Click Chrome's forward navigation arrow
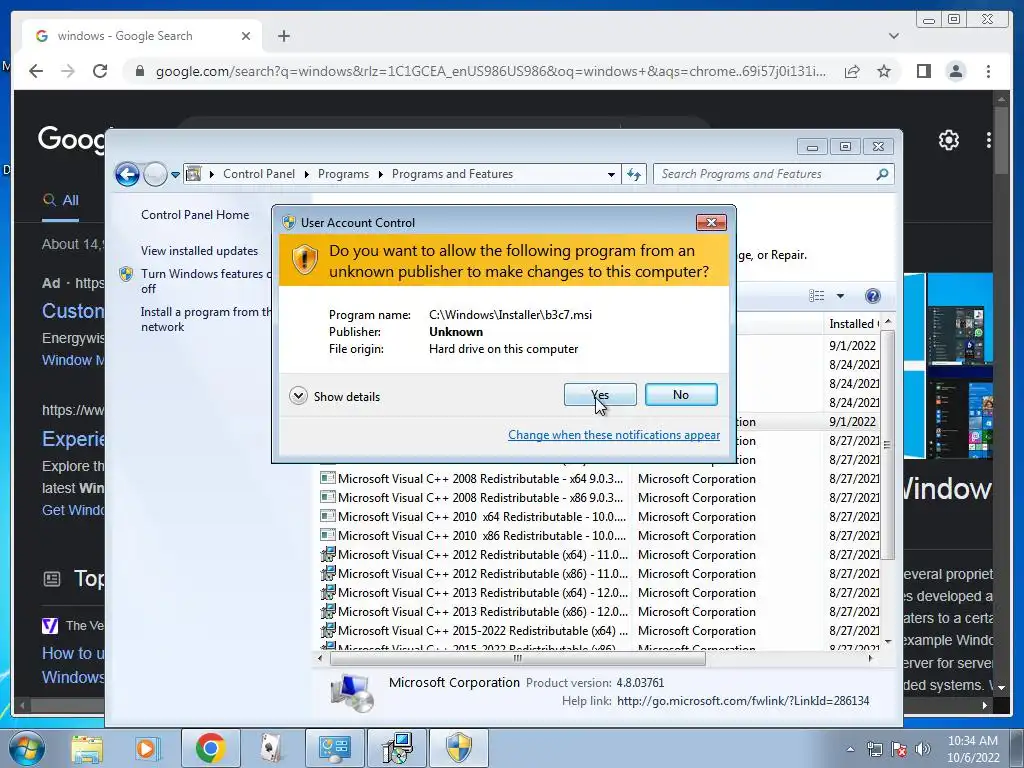Viewport: 1024px width, 768px height. point(68,71)
